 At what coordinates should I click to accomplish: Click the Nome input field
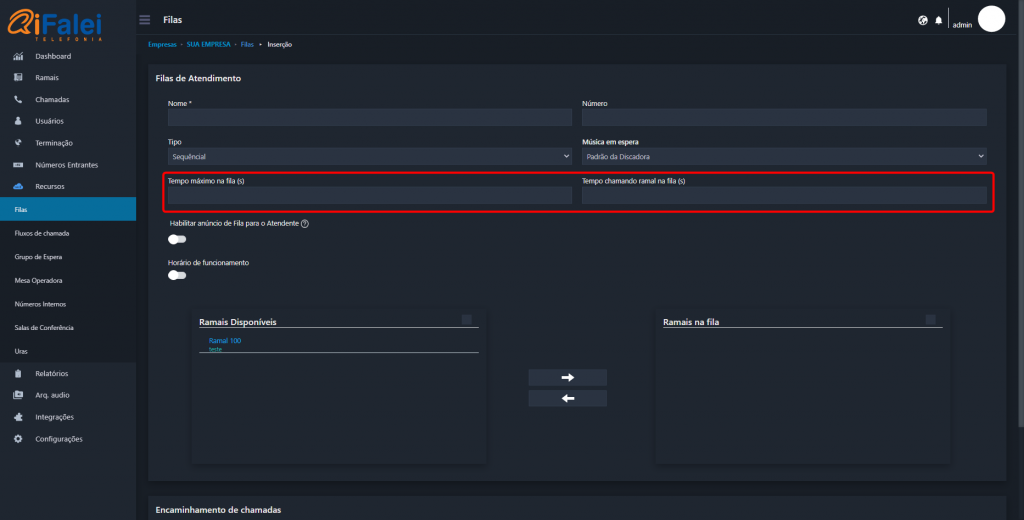[x=370, y=117]
